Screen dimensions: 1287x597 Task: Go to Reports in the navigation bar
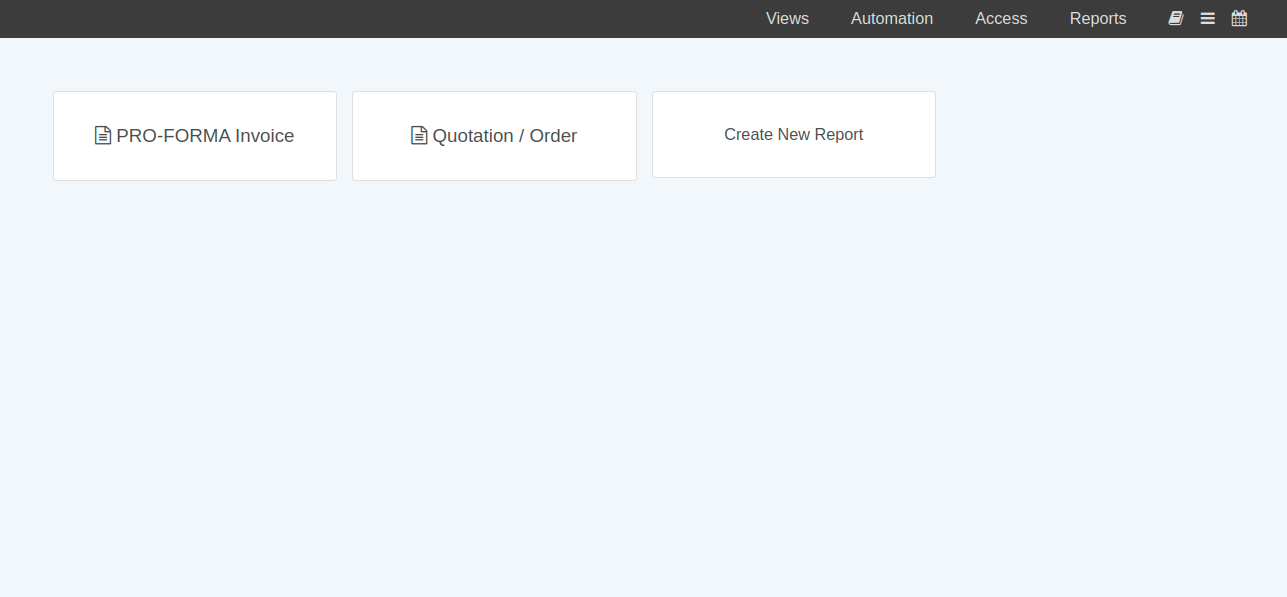click(1098, 18)
